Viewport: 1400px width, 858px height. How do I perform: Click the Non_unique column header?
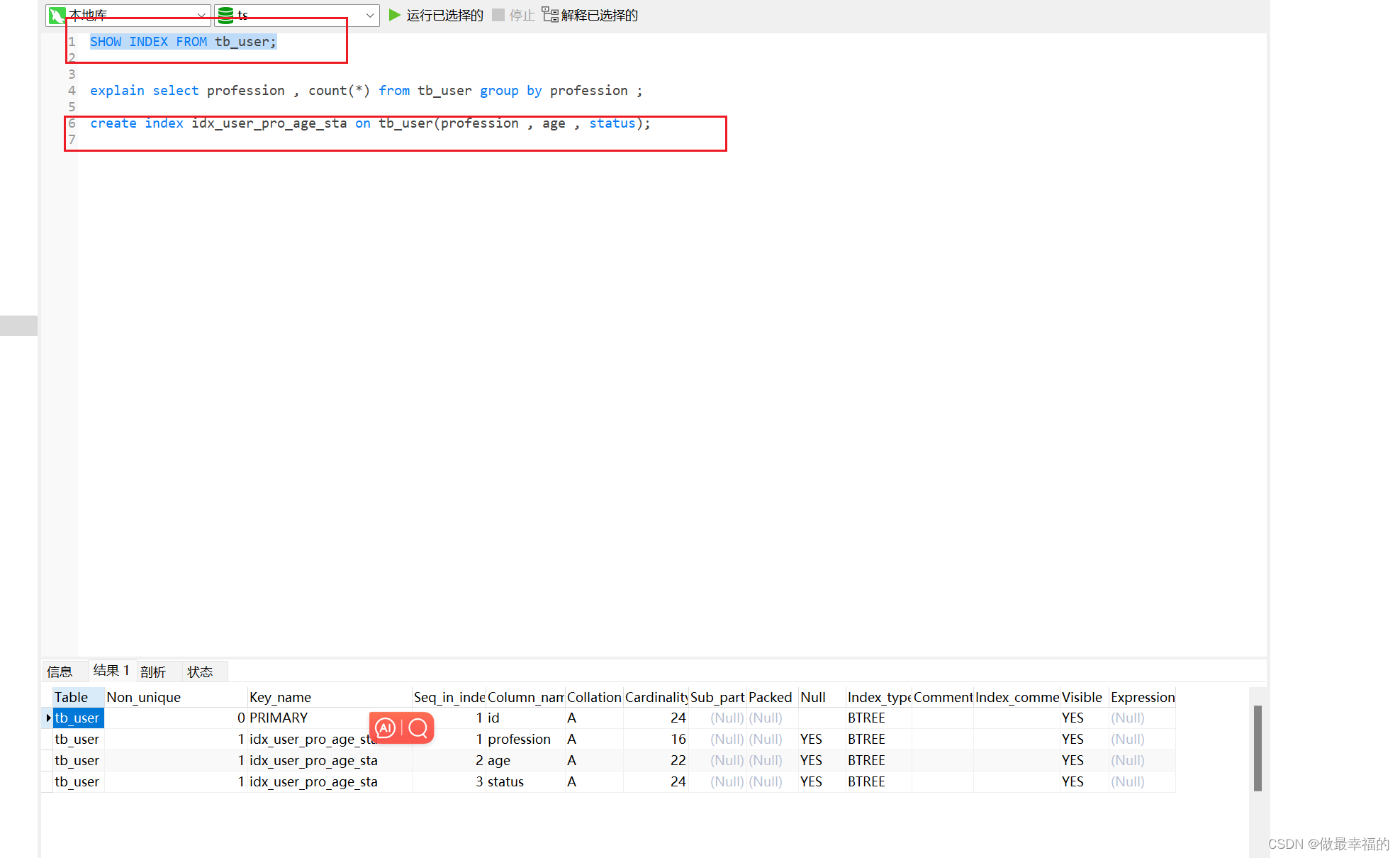176,697
